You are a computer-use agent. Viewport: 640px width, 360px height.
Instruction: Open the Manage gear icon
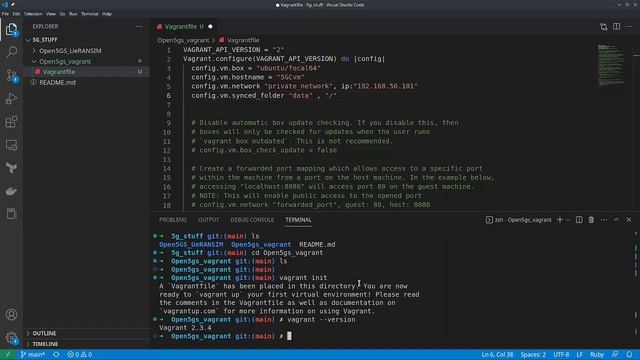pos(11,338)
